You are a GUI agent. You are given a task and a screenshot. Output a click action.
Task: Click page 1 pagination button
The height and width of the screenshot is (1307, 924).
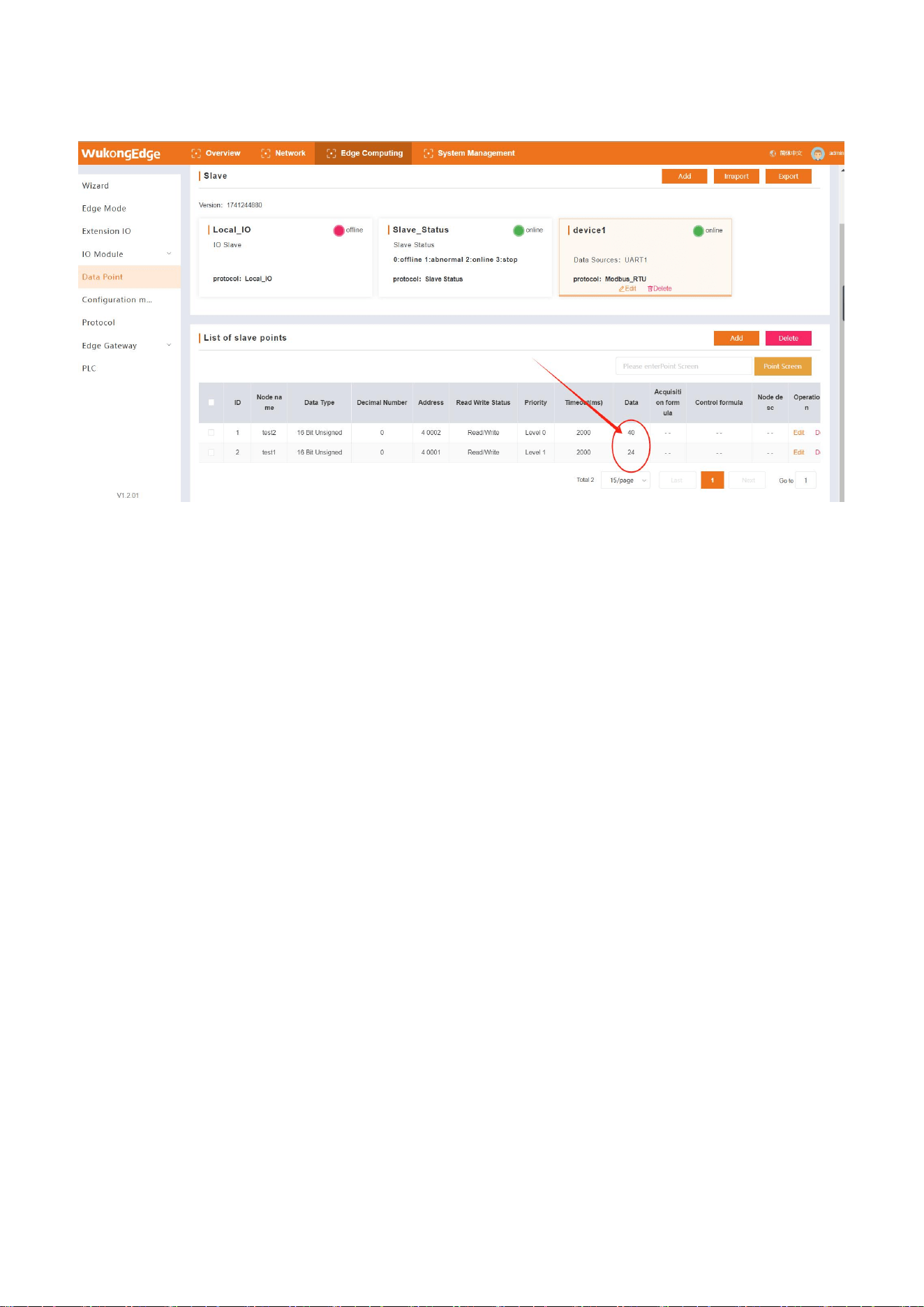coord(712,480)
